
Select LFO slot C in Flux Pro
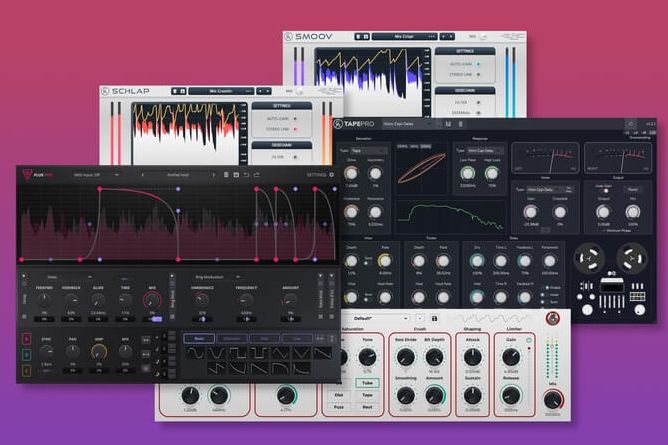point(26,371)
